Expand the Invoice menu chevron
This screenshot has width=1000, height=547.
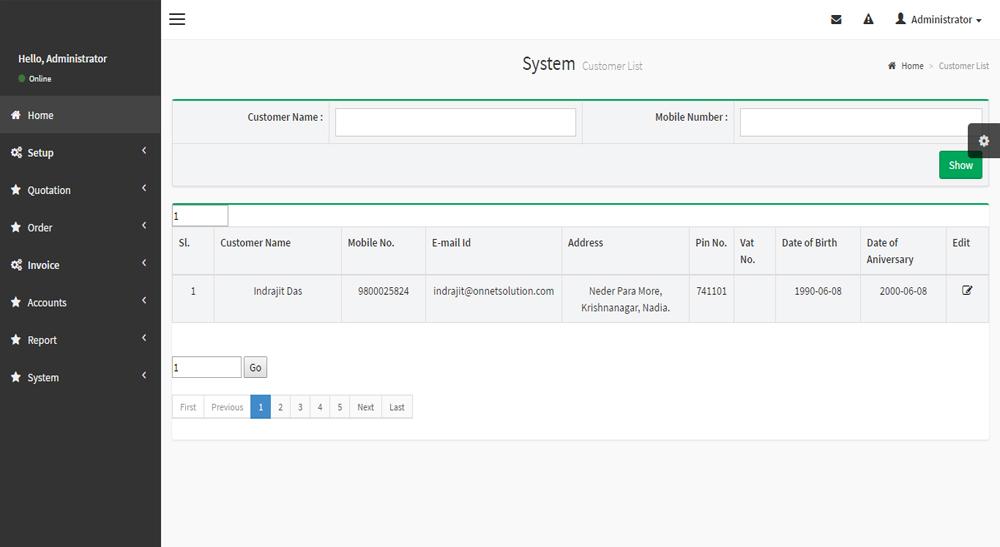[x=144, y=263]
